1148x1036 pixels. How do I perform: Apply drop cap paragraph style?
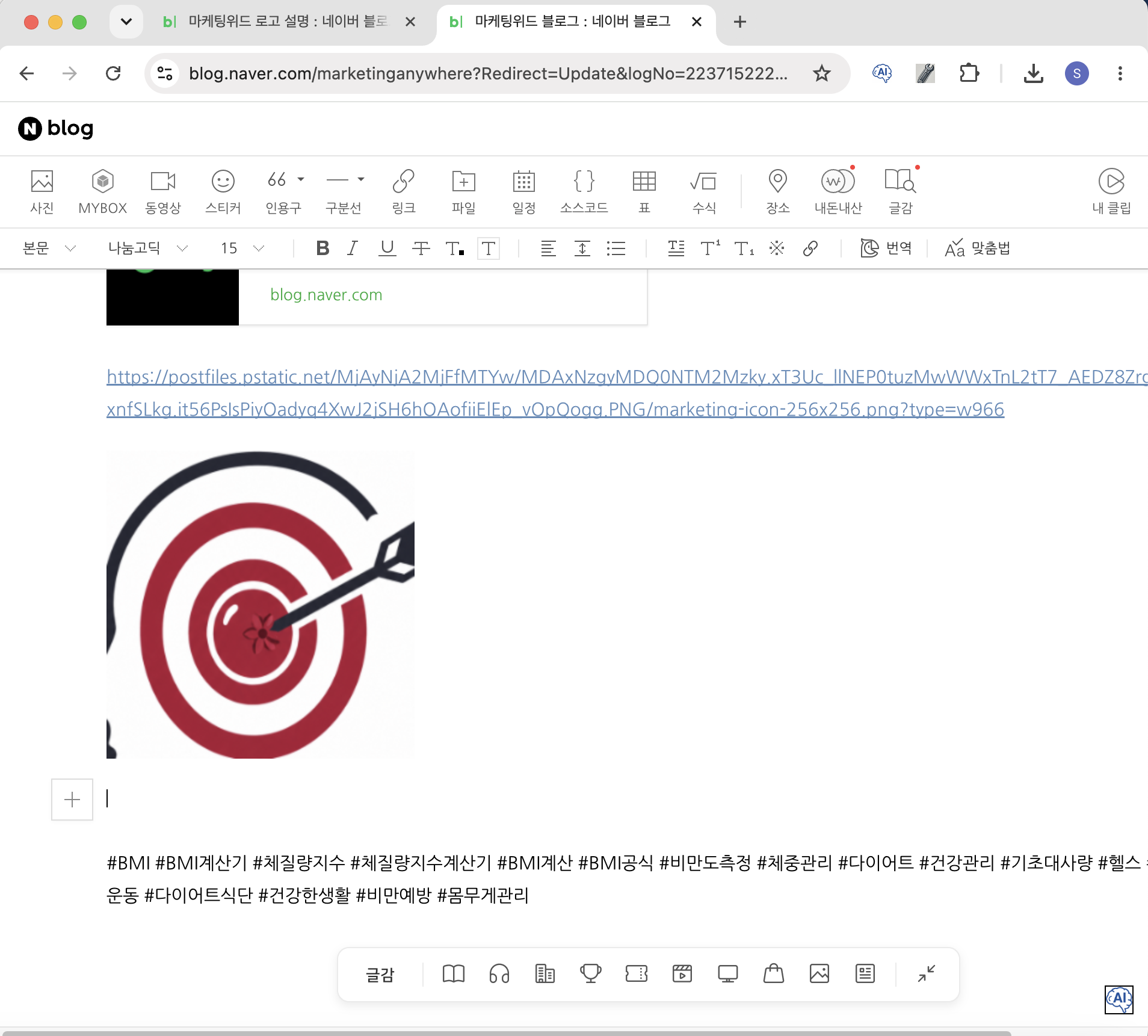click(676, 248)
